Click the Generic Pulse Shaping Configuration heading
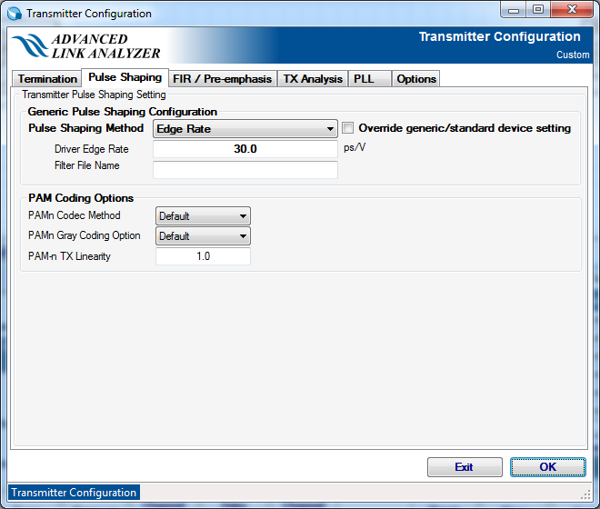This screenshot has height=509, width=600. coord(122,111)
